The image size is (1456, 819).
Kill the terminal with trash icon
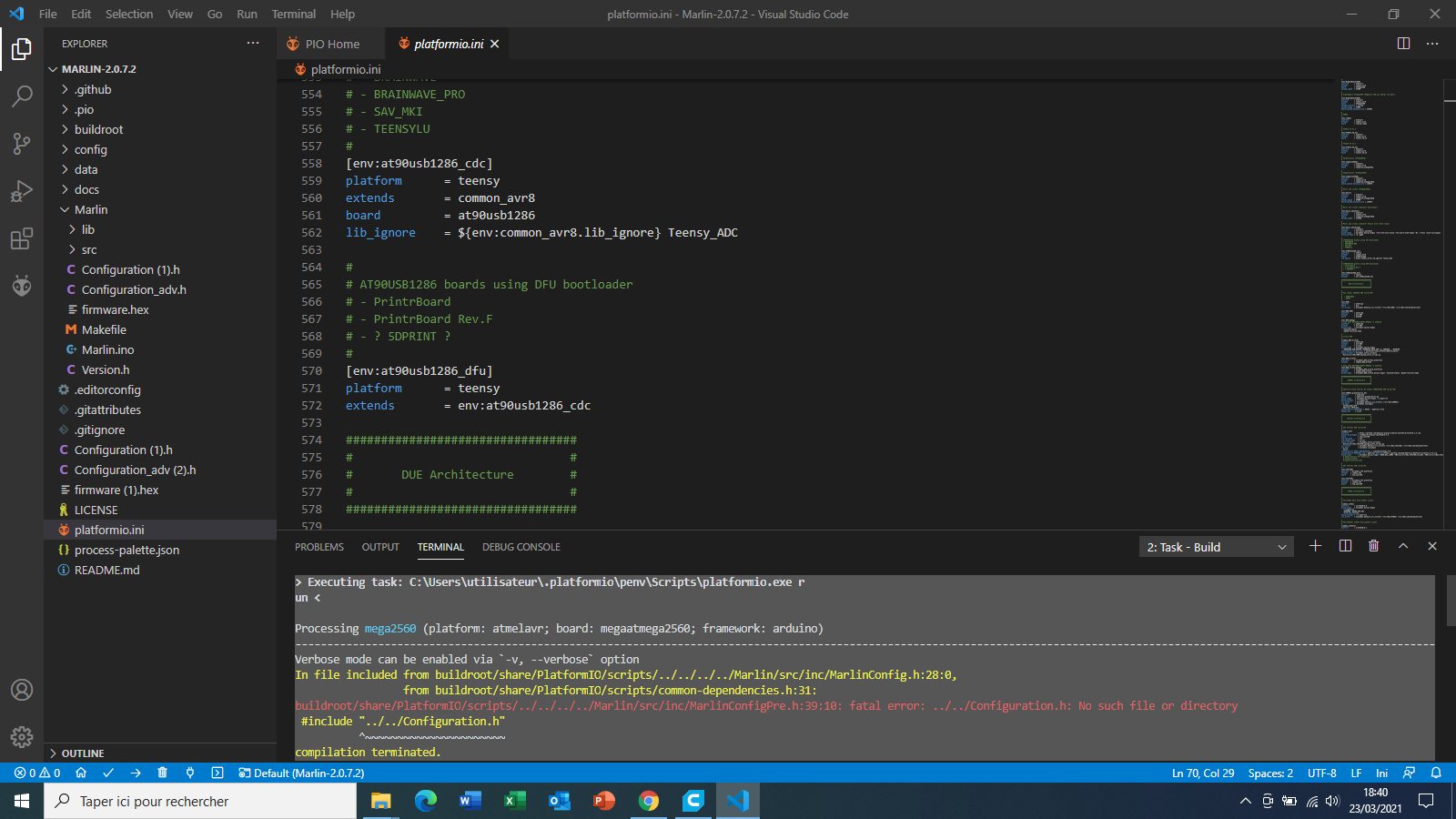click(1374, 546)
